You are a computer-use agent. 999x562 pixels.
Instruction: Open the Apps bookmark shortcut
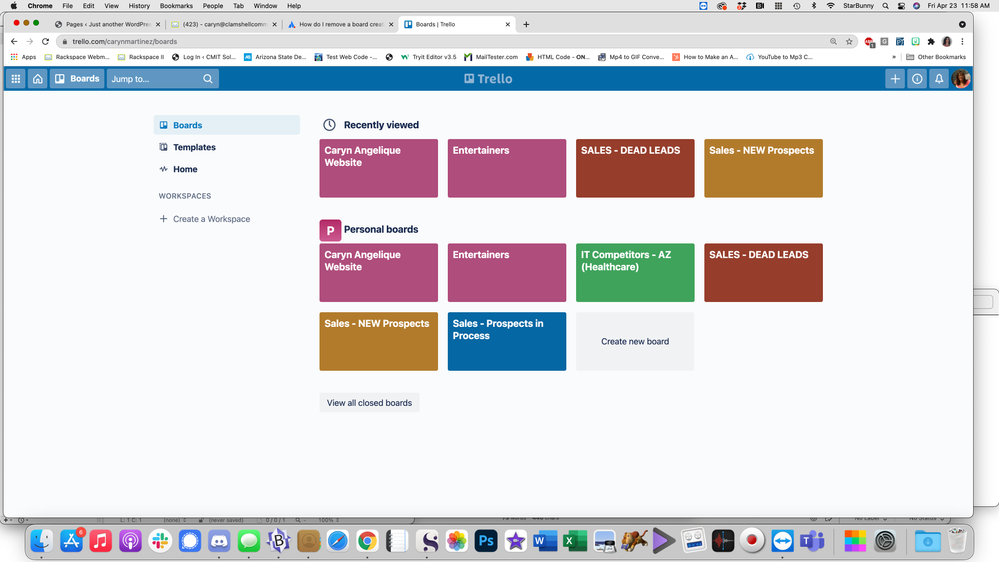[24, 57]
